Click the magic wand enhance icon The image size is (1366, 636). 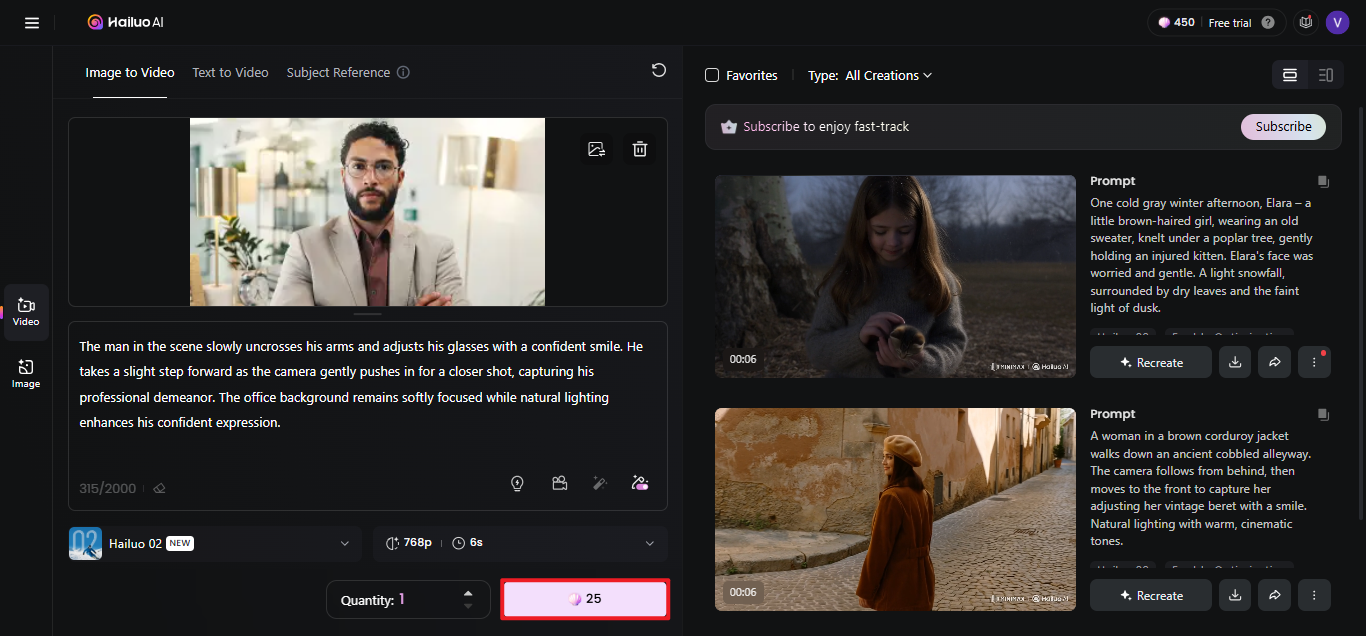pyautogui.click(x=600, y=483)
